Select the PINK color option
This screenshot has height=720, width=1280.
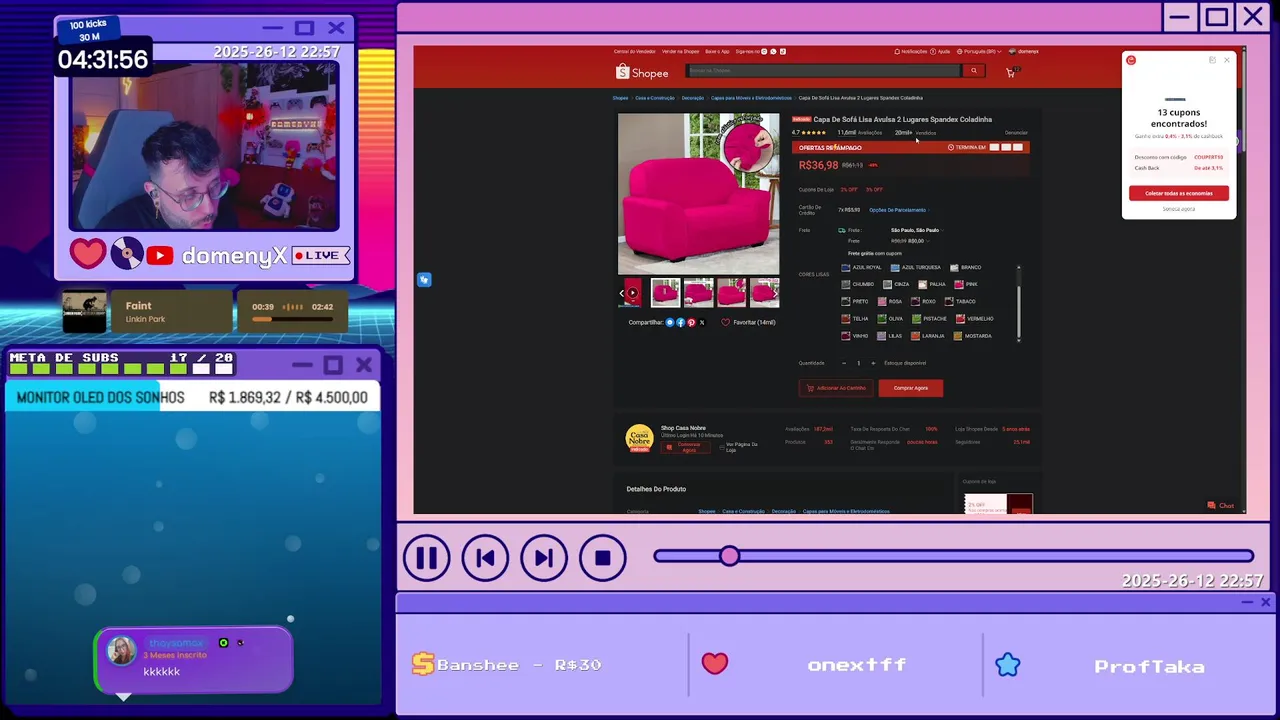(966, 284)
